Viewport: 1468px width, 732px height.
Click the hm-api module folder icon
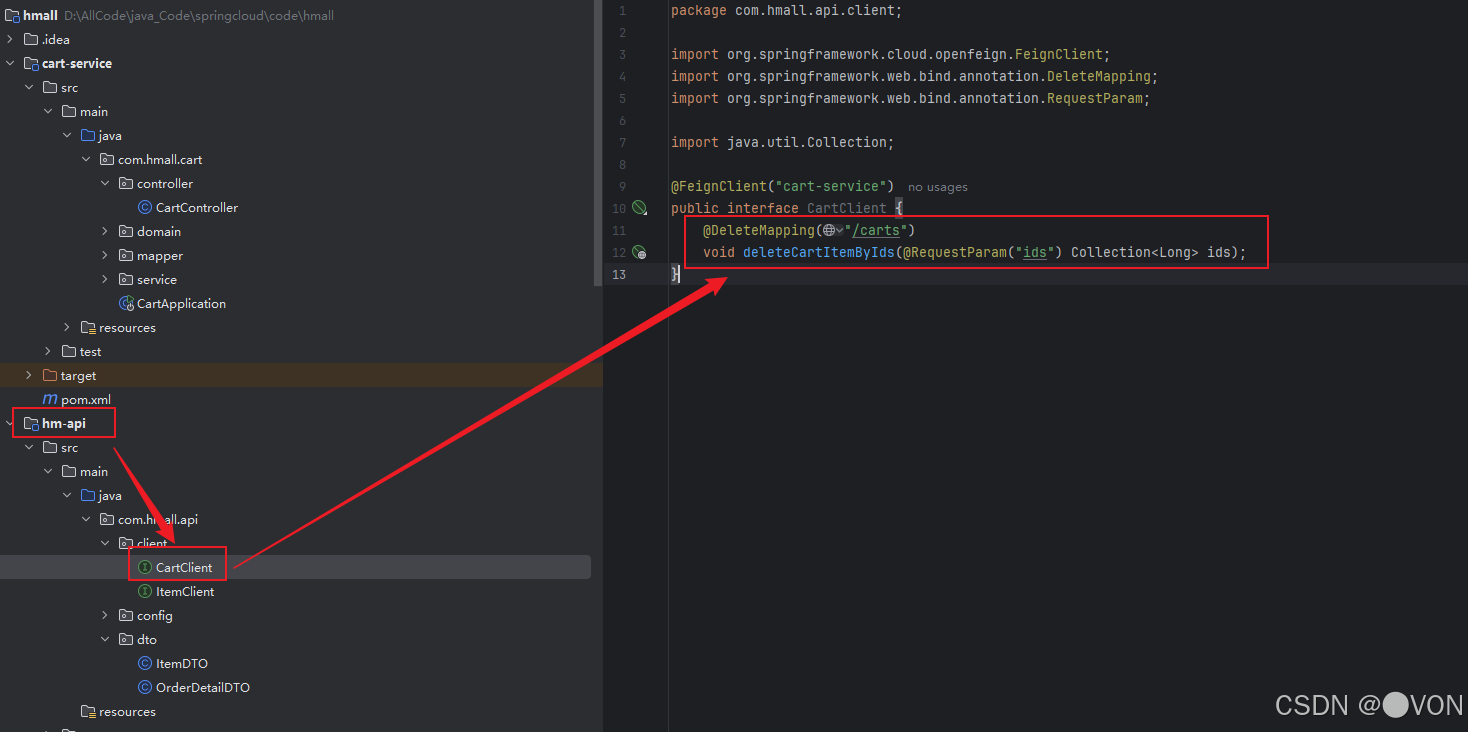[x=31, y=423]
